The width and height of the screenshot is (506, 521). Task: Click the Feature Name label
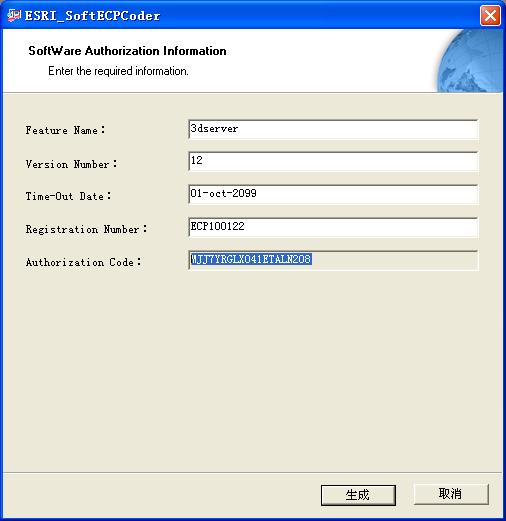click(66, 130)
